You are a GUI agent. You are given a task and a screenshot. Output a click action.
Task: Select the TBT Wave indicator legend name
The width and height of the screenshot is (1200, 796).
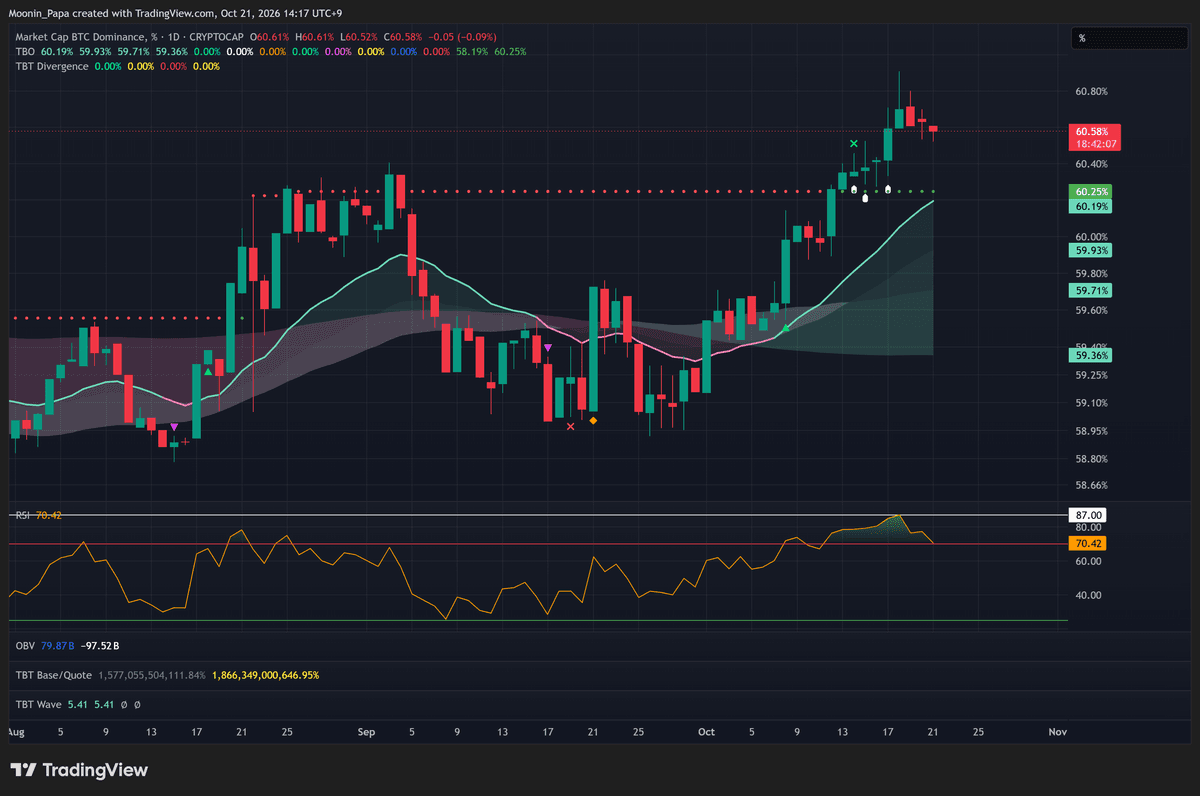click(x=39, y=704)
